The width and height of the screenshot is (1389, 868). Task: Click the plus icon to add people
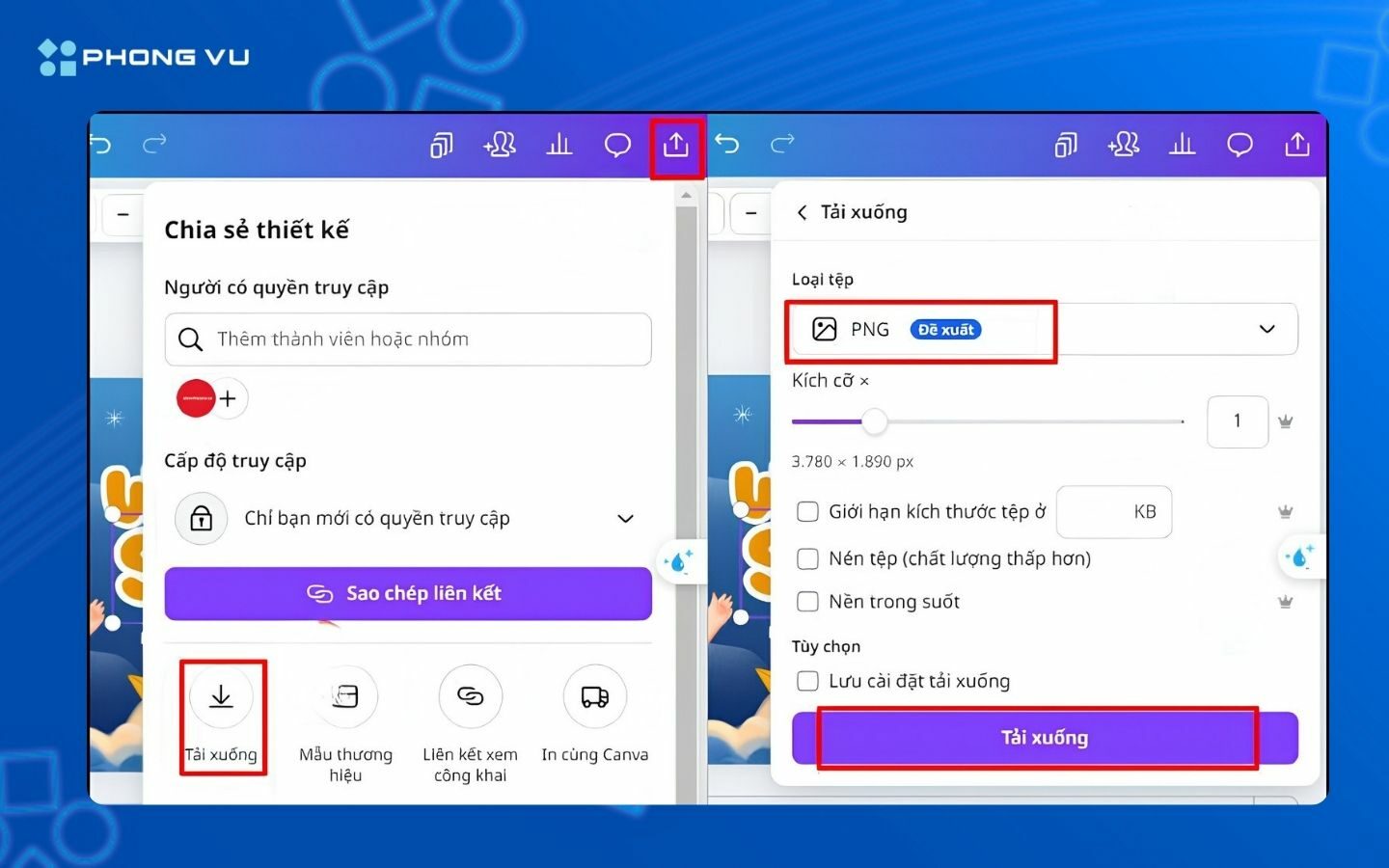(230, 398)
